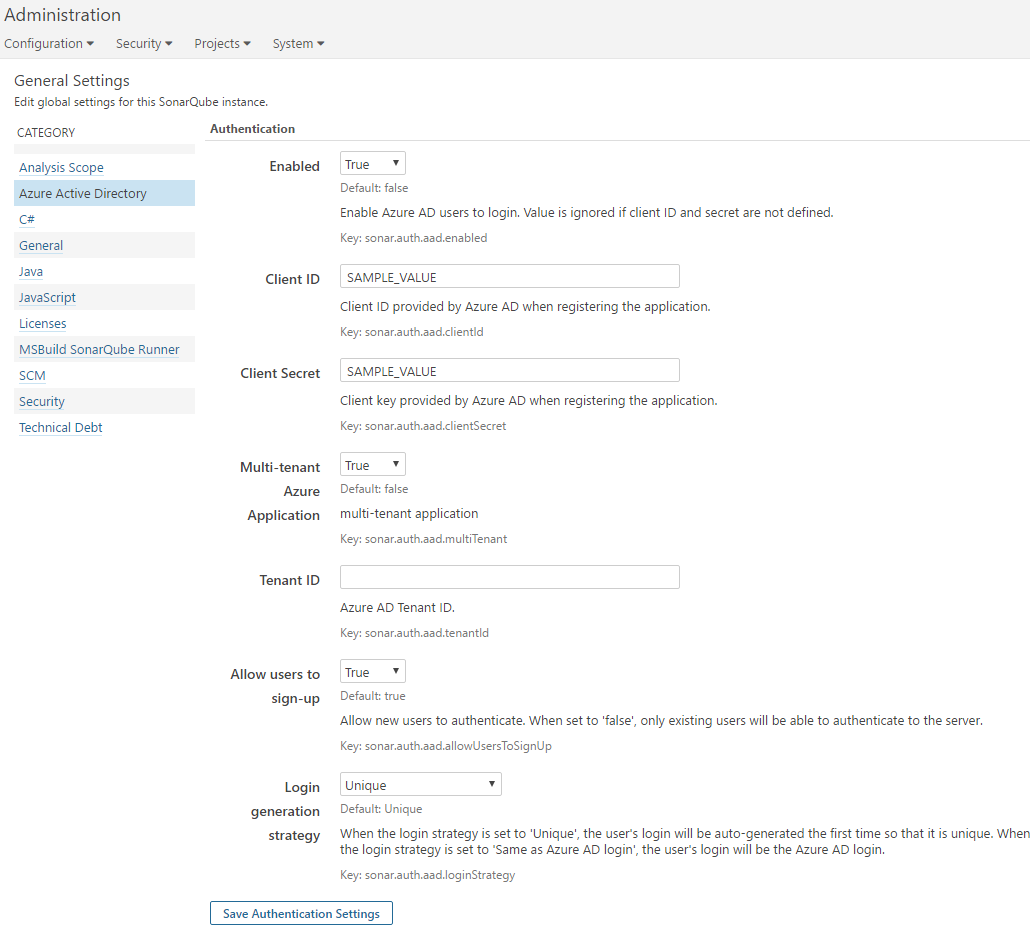Focus the Client ID input field
Image resolution: width=1030 pixels, height=937 pixels.
point(510,277)
